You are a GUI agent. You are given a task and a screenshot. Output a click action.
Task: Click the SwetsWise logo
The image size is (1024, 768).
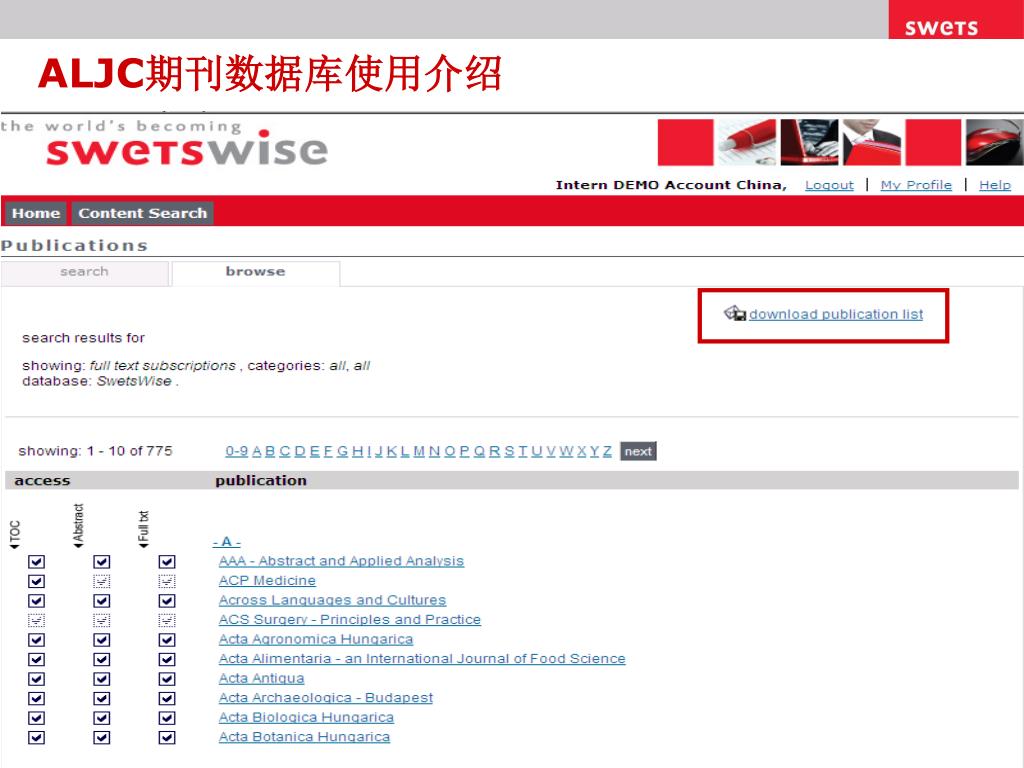(187, 149)
